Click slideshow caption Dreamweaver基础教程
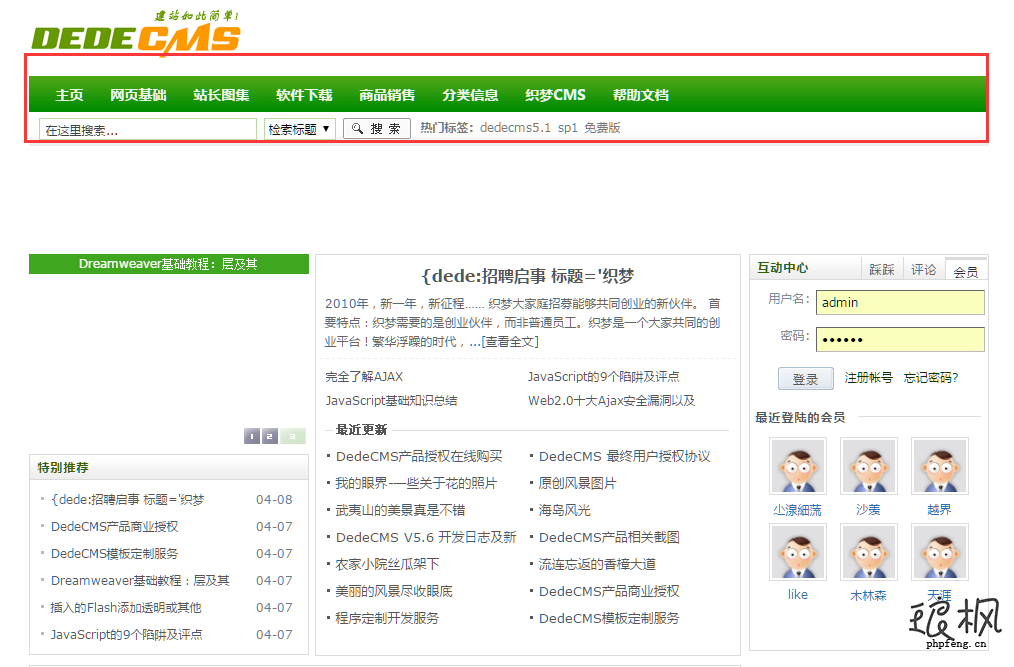 (x=168, y=264)
